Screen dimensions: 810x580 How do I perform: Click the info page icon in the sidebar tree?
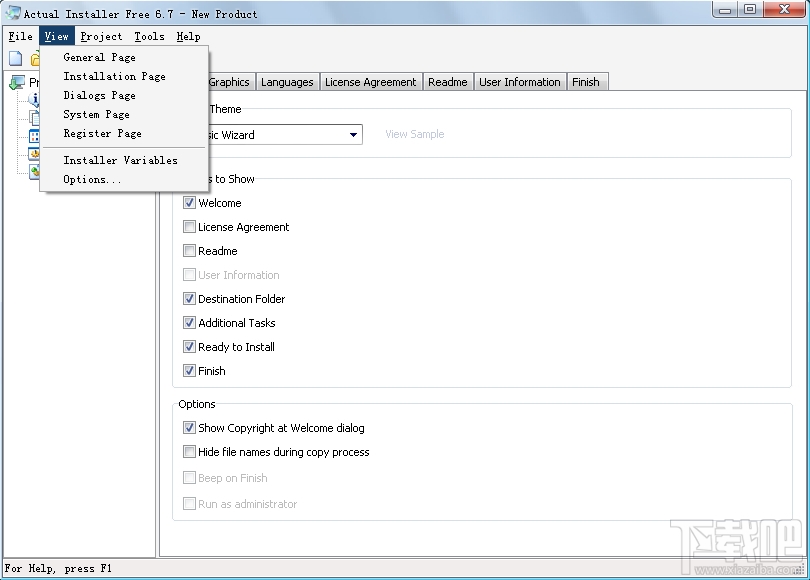(x=35, y=97)
